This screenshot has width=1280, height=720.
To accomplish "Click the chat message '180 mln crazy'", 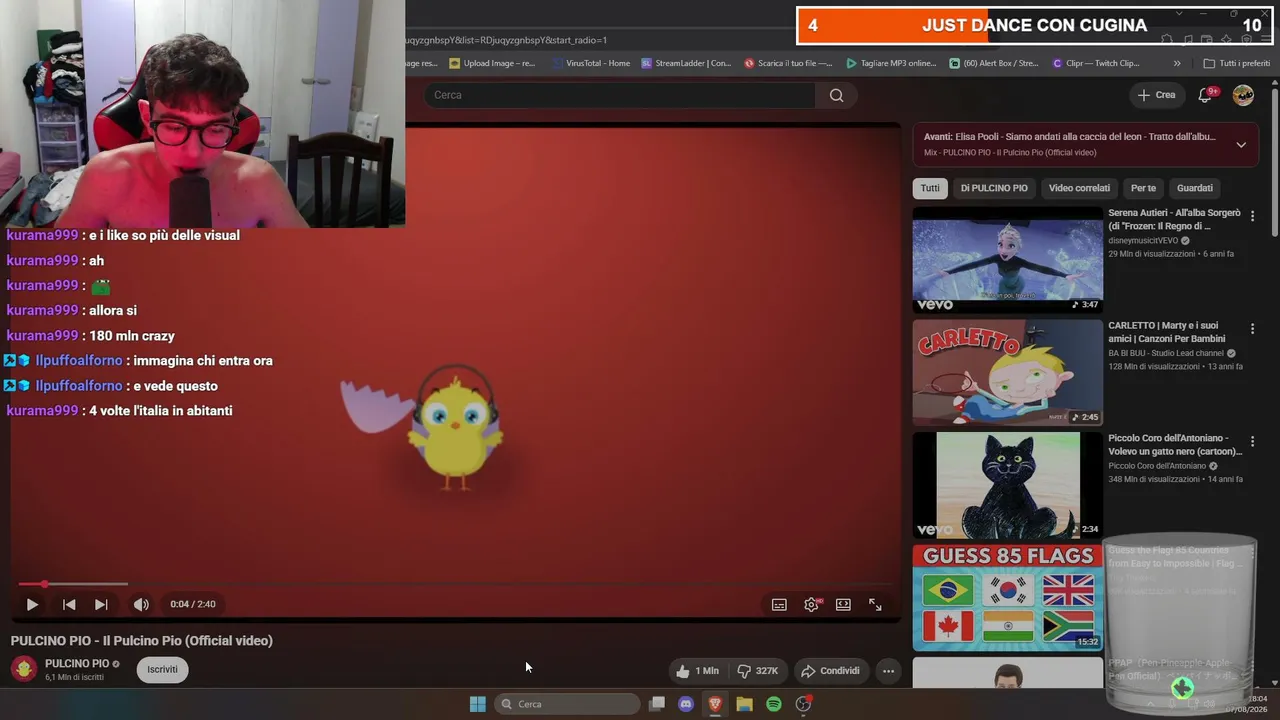I will [x=132, y=336].
